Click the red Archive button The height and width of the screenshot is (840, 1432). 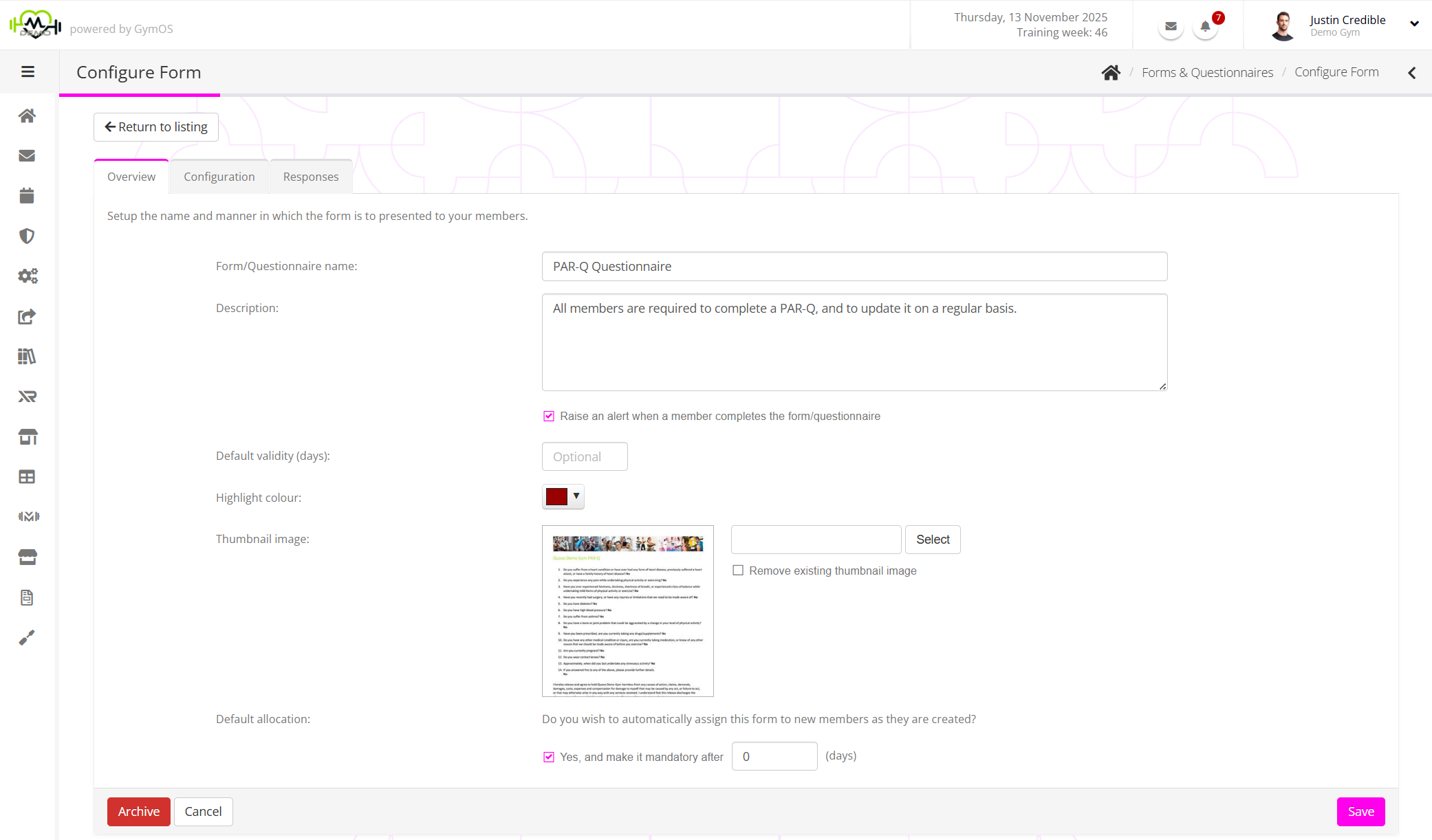coord(138,812)
